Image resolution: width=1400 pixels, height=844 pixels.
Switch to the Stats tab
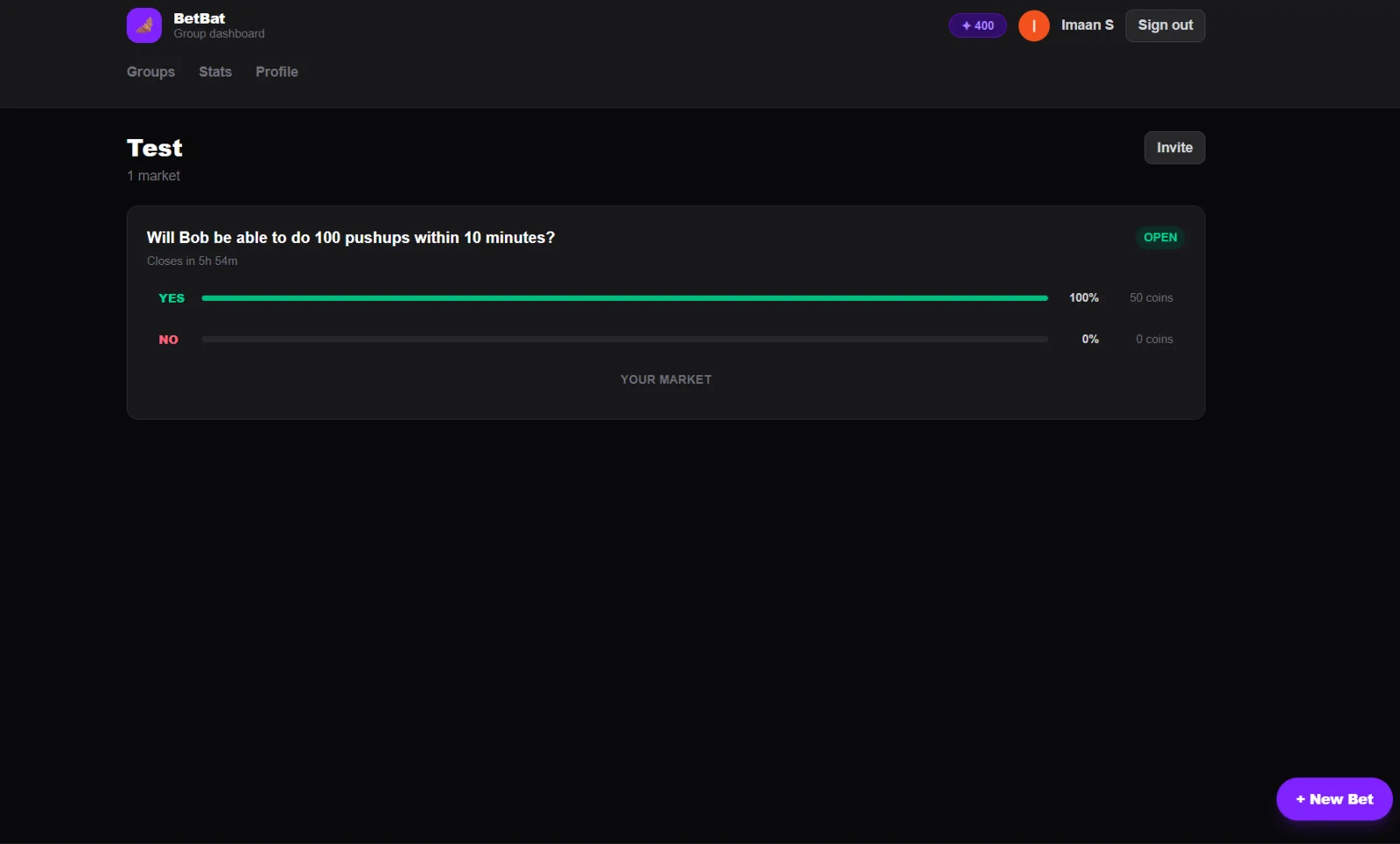(215, 72)
